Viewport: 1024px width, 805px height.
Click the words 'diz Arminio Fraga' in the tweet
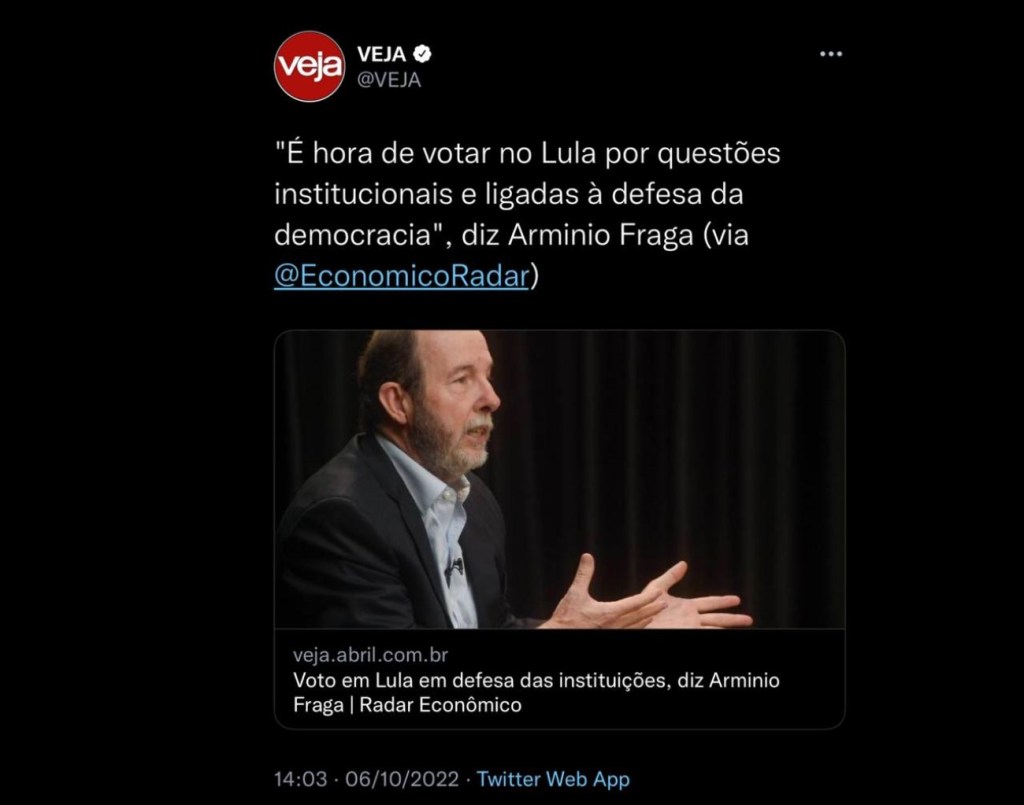tap(577, 235)
